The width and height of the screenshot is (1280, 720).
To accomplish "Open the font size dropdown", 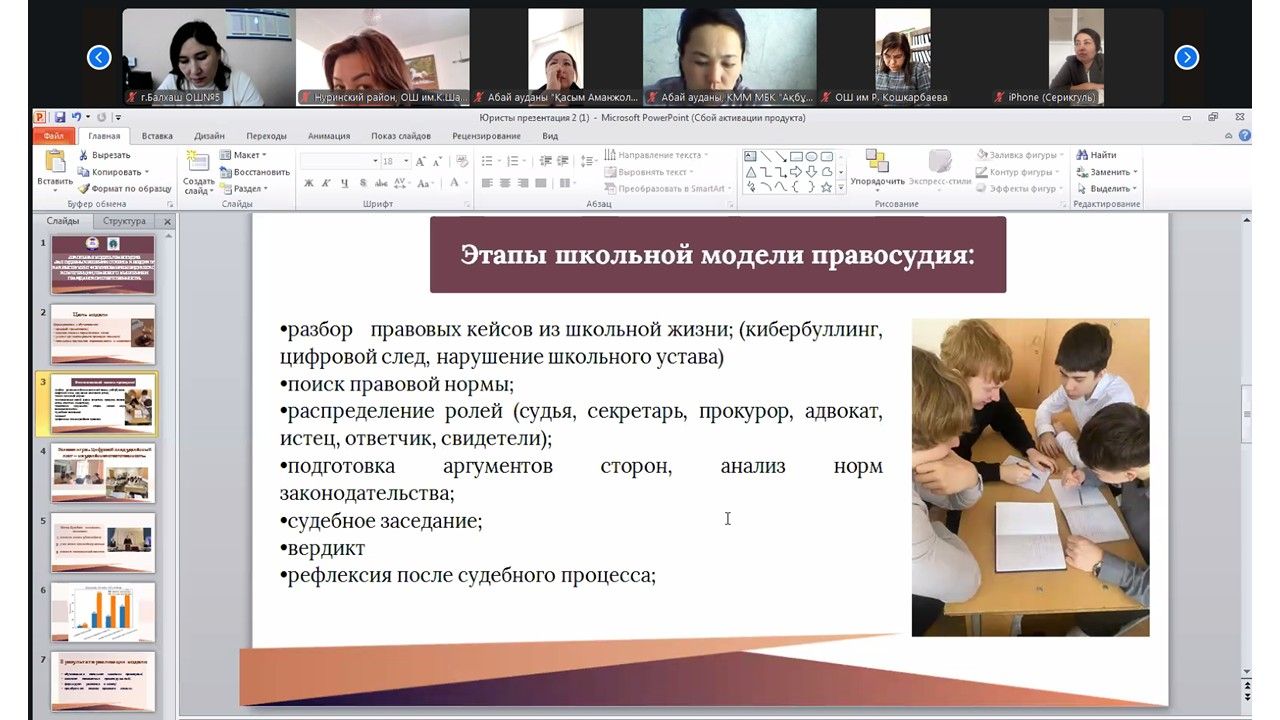I will pos(405,161).
